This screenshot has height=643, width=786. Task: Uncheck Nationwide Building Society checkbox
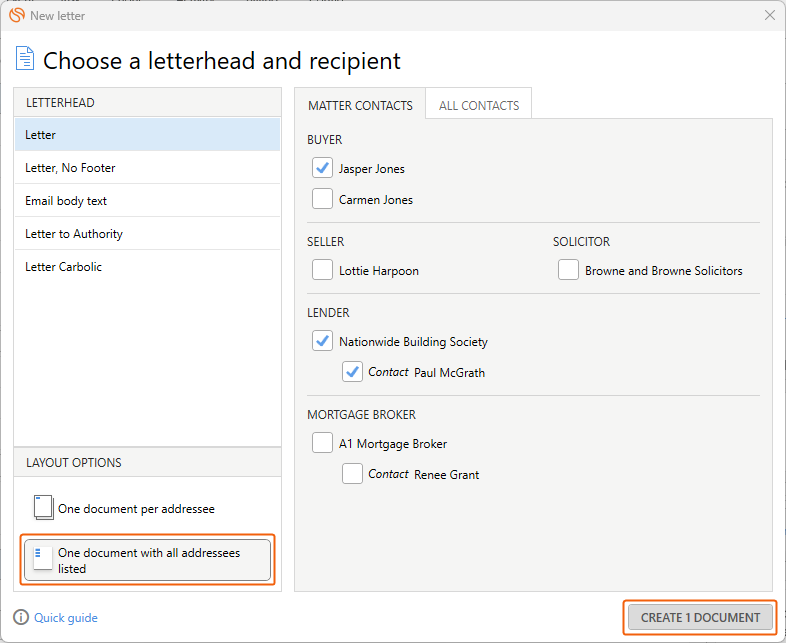(x=322, y=341)
